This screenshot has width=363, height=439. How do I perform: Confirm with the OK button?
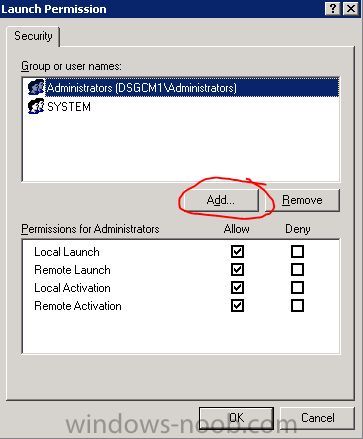(x=236, y=418)
